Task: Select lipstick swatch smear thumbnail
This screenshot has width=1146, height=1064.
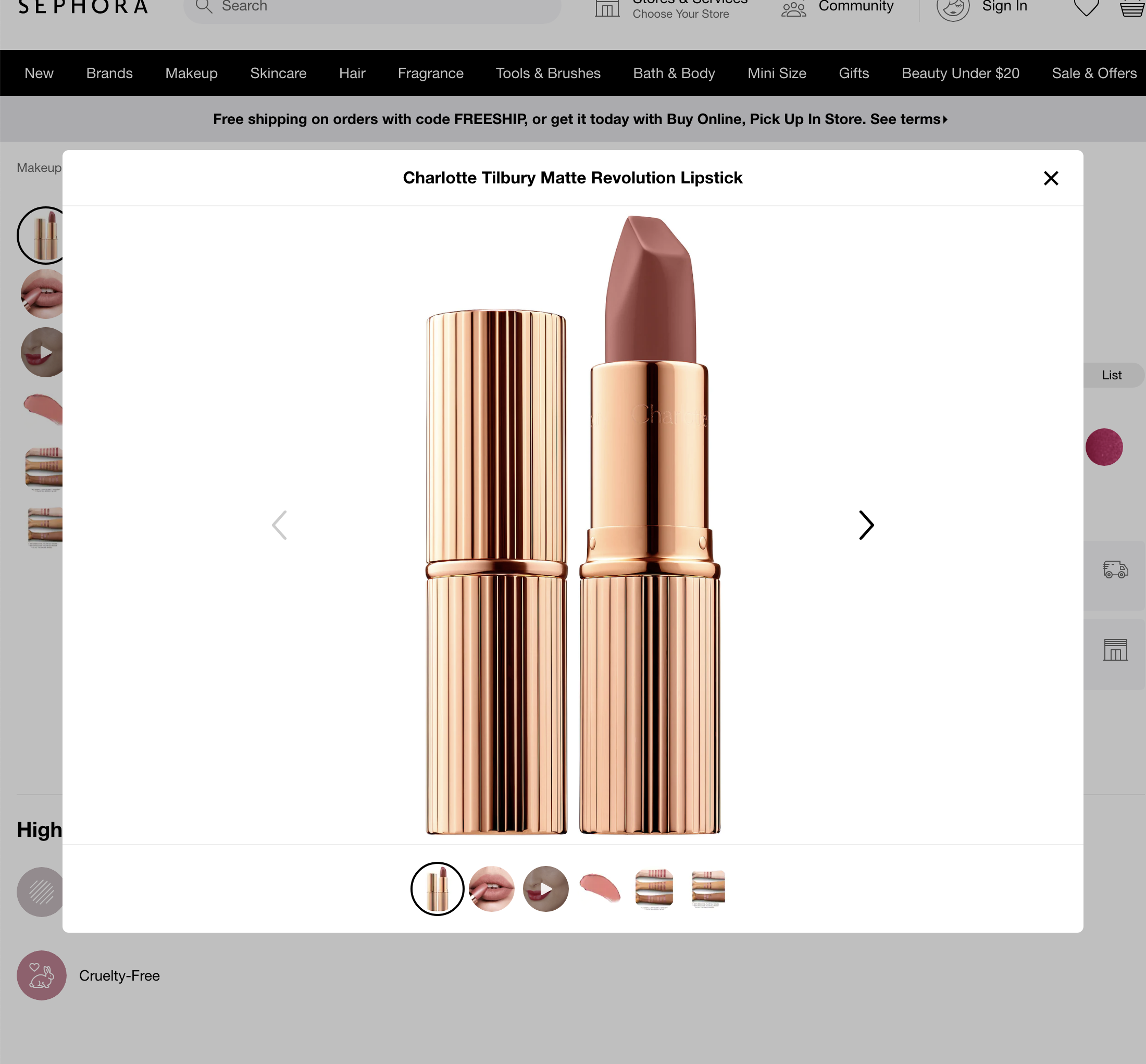Action: coord(600,889)
